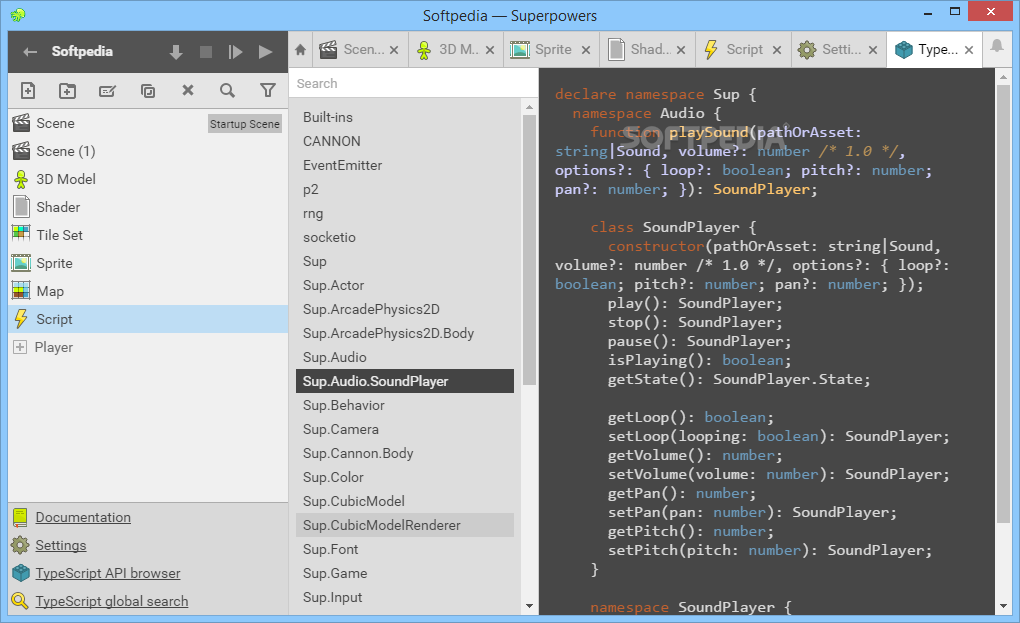Close the 3D M.. tab
This screenshot has width=1020, height=623.
[490, 50]
